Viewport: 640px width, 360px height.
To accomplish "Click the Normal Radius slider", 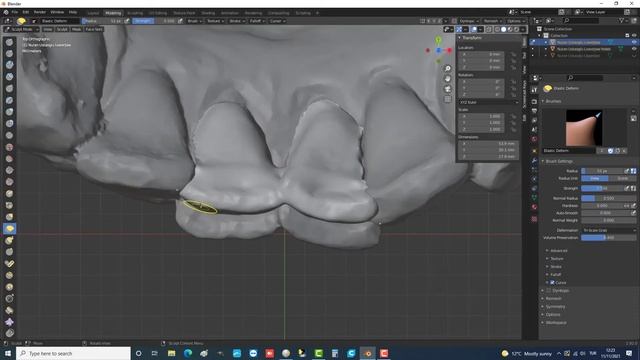I will (x=608, y=198).
